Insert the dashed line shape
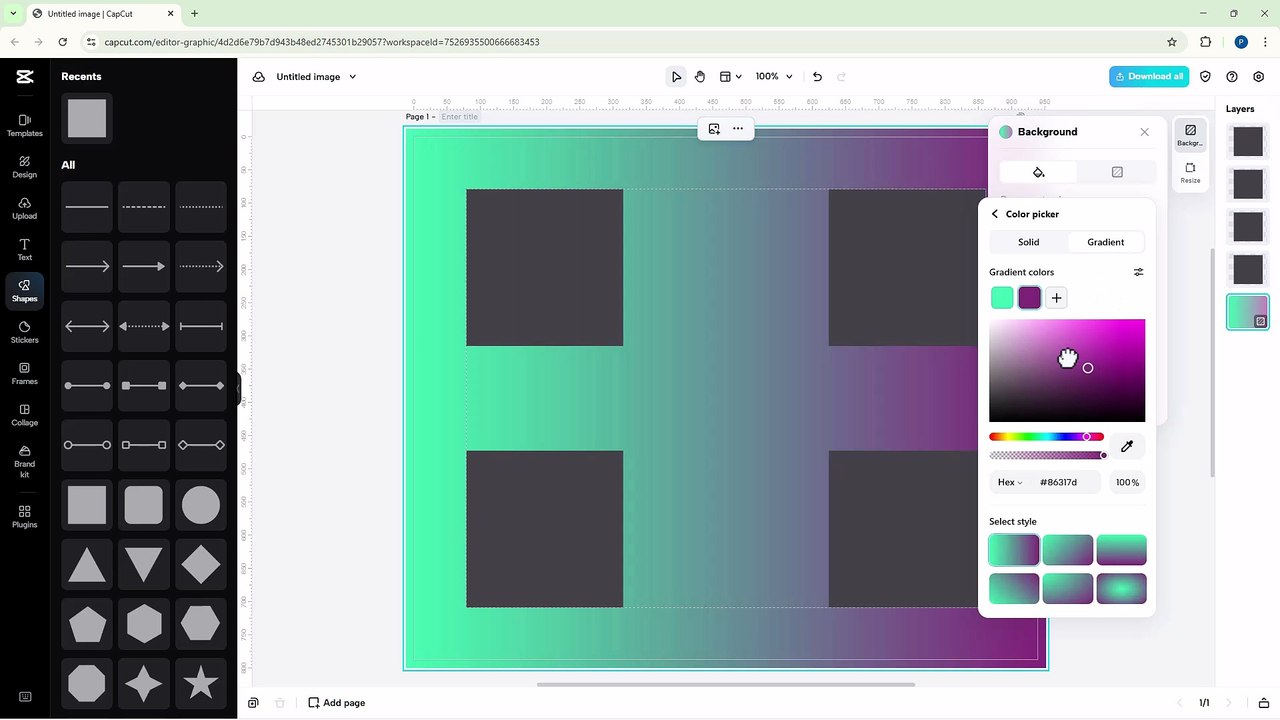This screenshot has width=1280, height=720. (144, 207)
